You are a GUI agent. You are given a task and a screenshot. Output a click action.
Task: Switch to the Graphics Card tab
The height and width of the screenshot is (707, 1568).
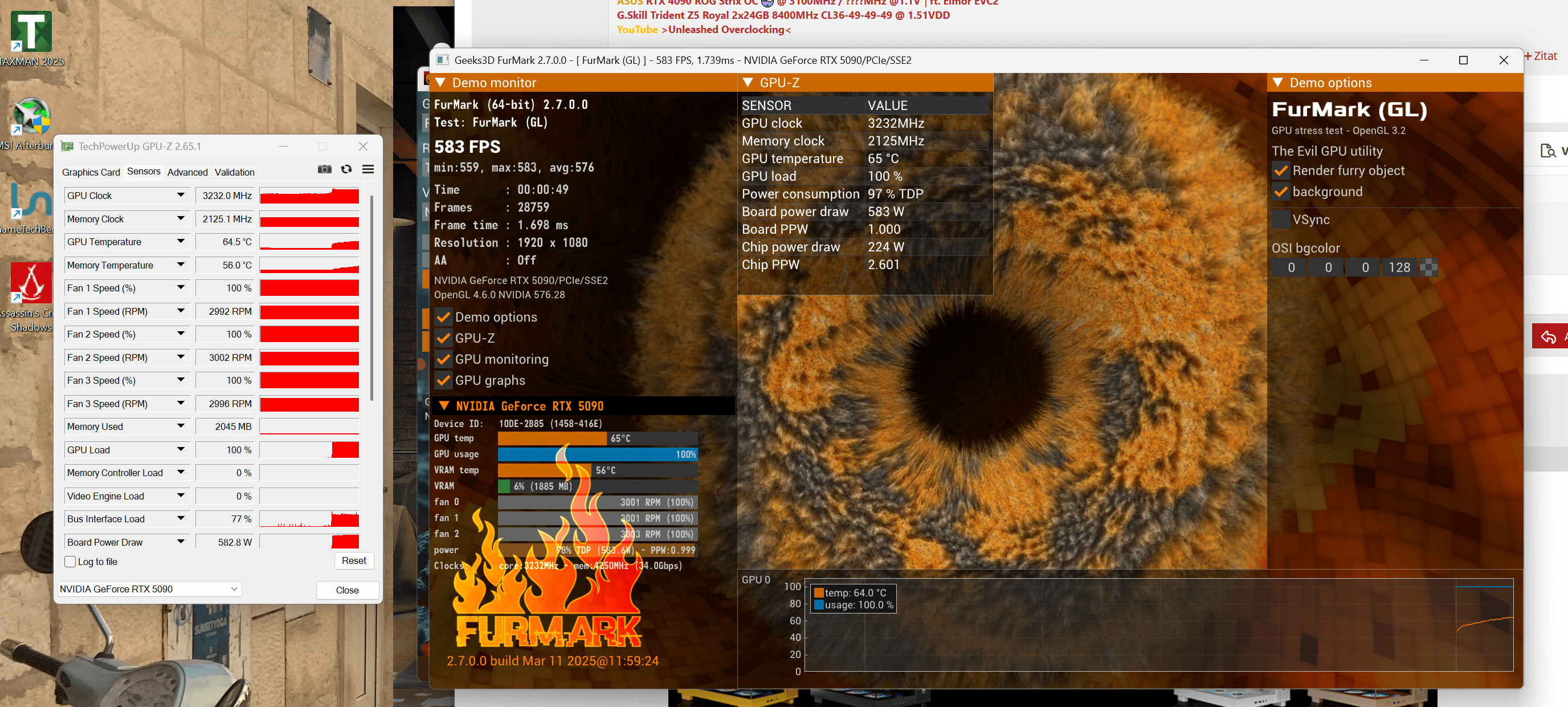point(91,172)
